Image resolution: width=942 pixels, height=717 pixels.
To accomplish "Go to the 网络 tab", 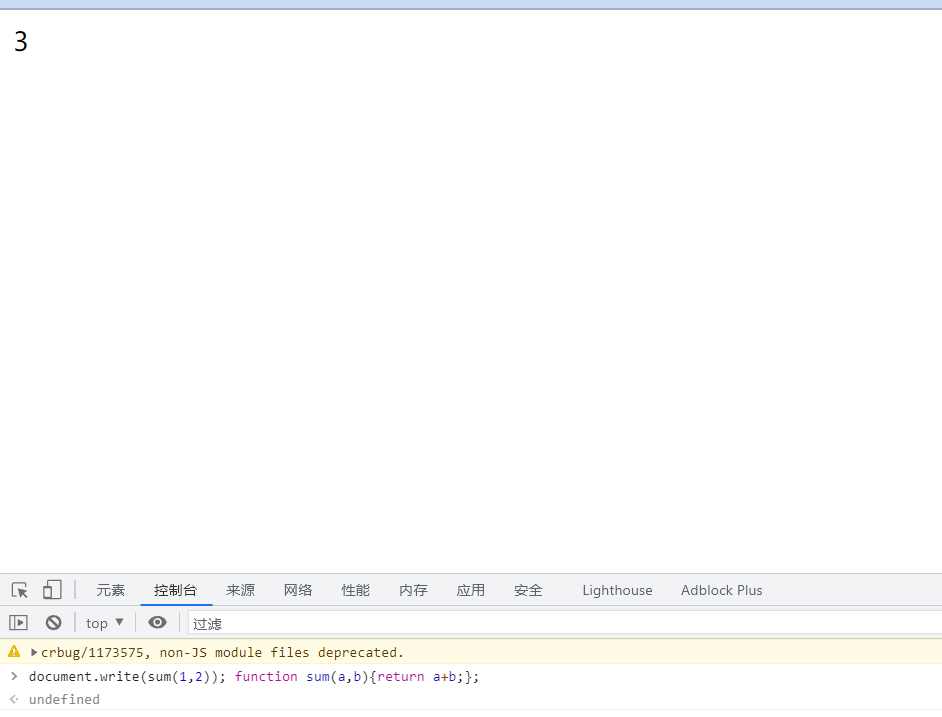I will click(298, 590).
